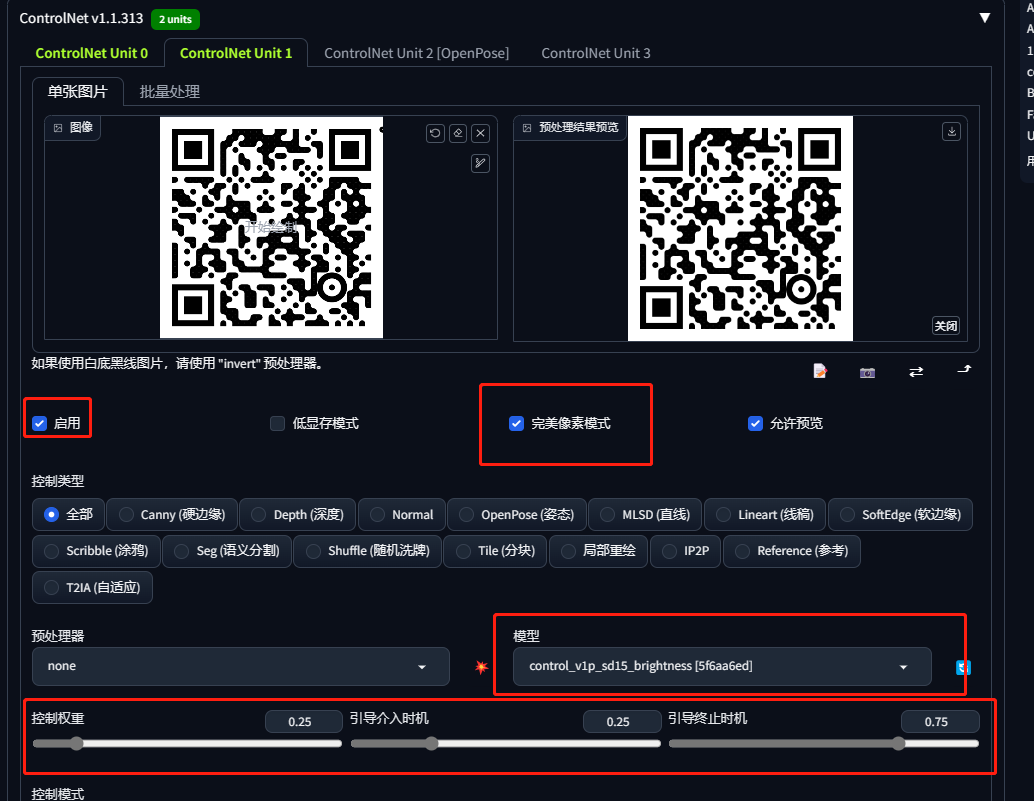
Task: Click the image icon in the 图像 label
Action: point(58,128)
